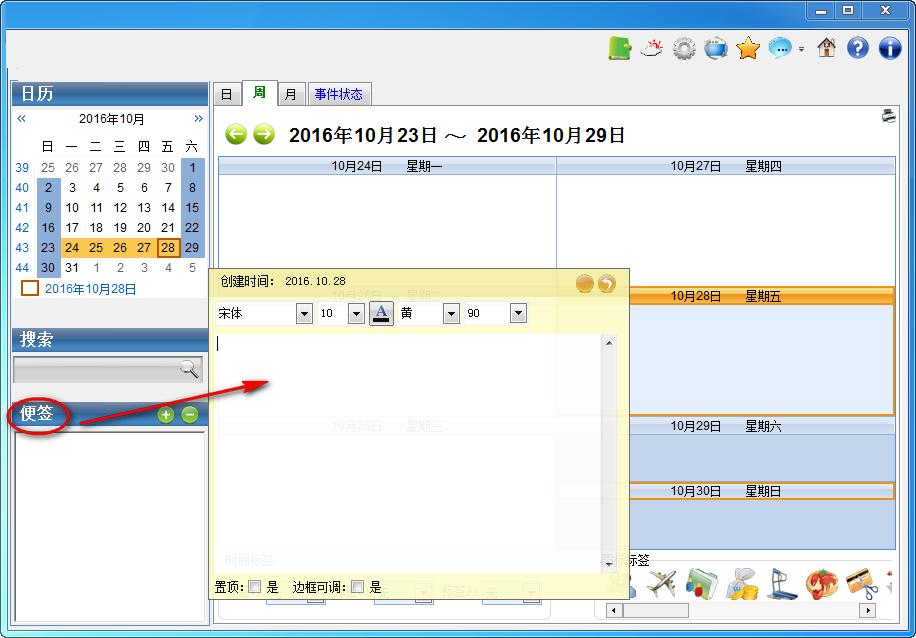This screenshot has width=916, height=638.
Task: Open the opacity 90 dropdown
Action: 518,314
